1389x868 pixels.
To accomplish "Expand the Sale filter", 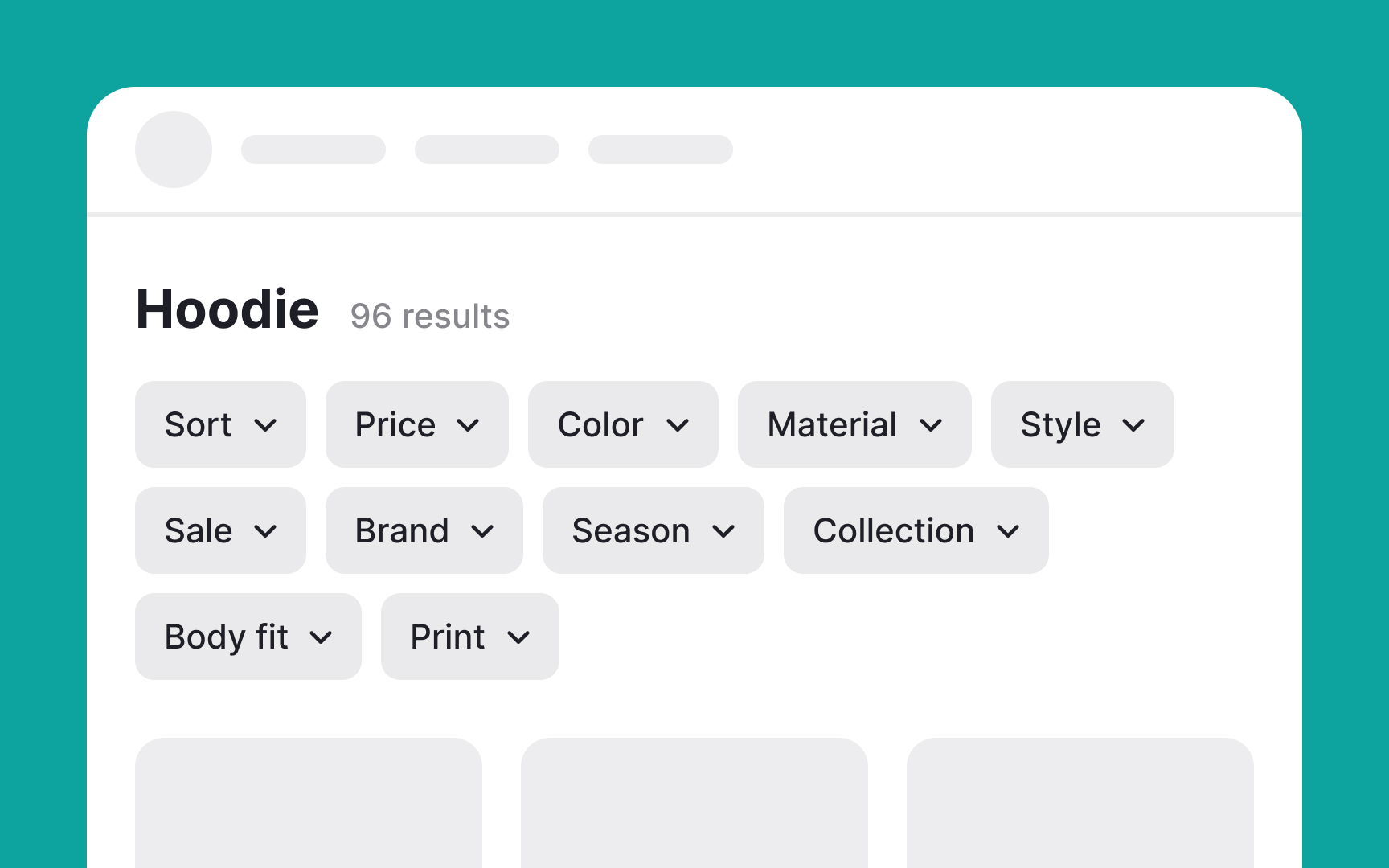I will point(219,530).
